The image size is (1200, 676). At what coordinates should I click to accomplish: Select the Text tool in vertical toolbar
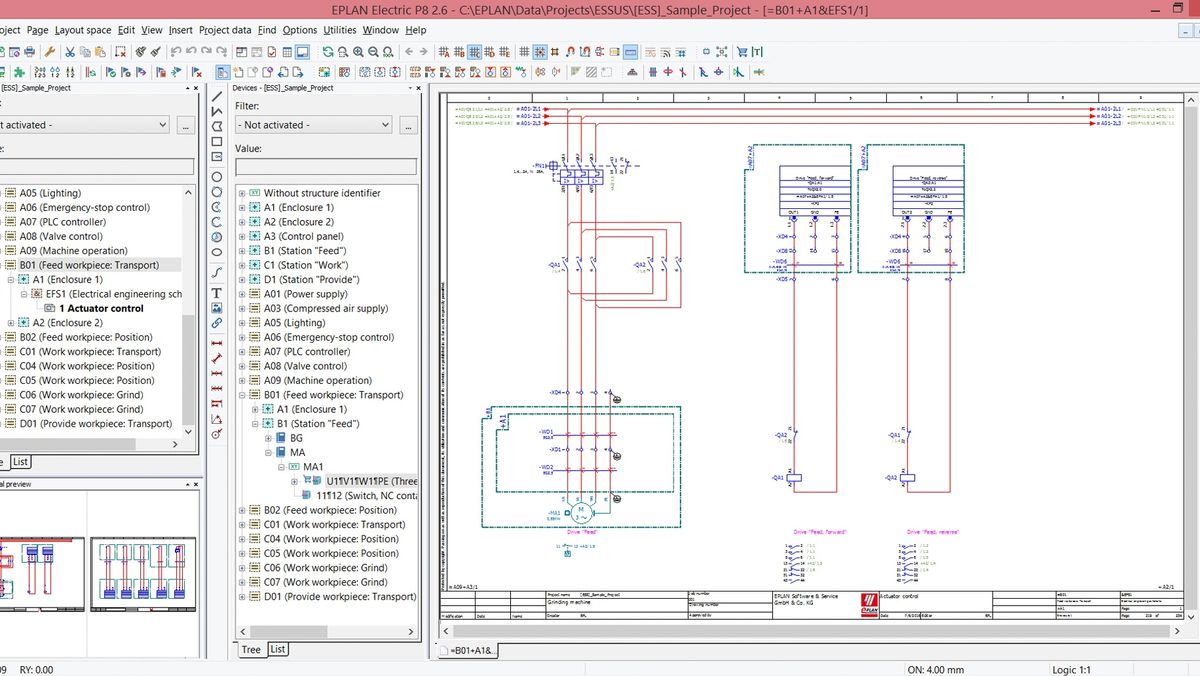click(x=217, y=293)
